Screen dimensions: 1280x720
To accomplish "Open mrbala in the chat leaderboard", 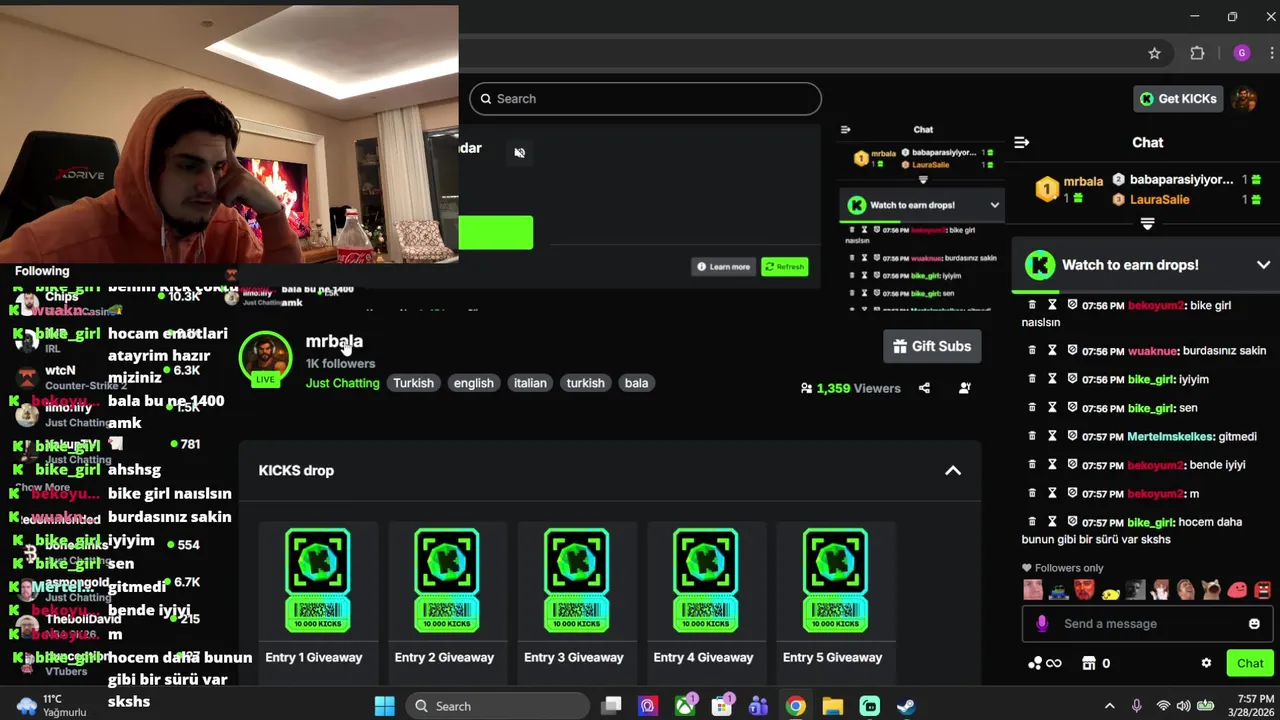I will [x=1082, y=182].
